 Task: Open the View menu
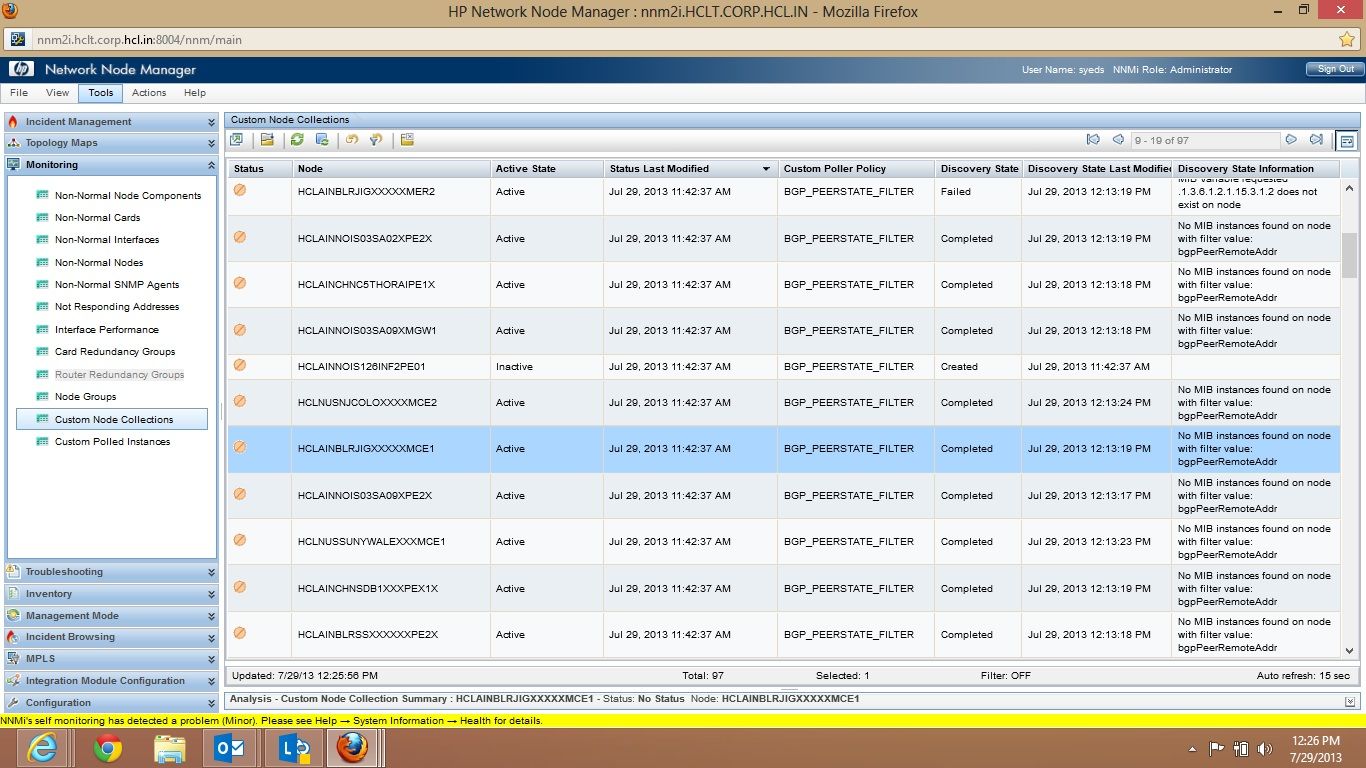[58, 93]
